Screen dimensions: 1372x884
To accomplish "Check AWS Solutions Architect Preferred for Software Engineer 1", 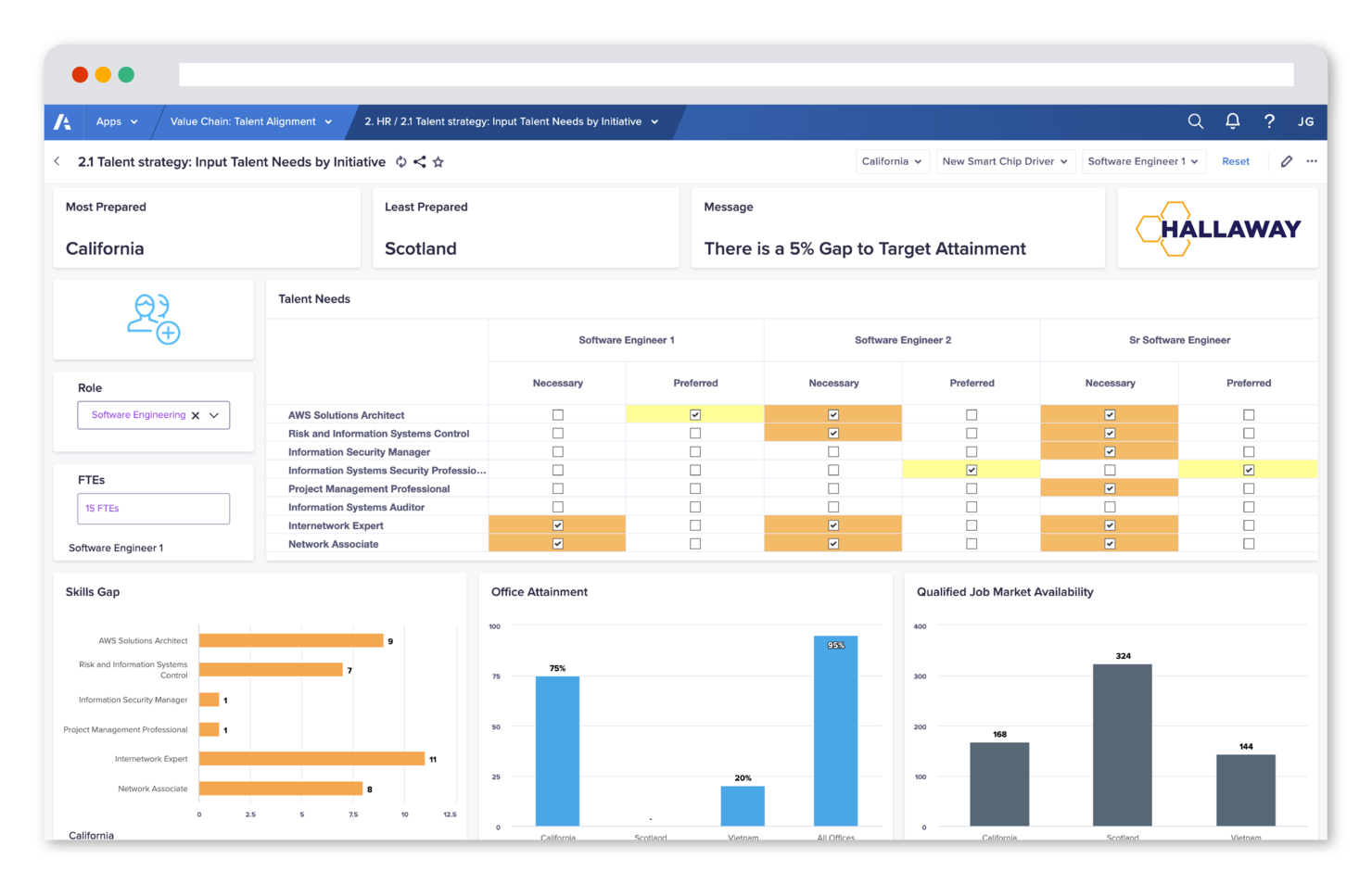I will [x=695, y=414].
